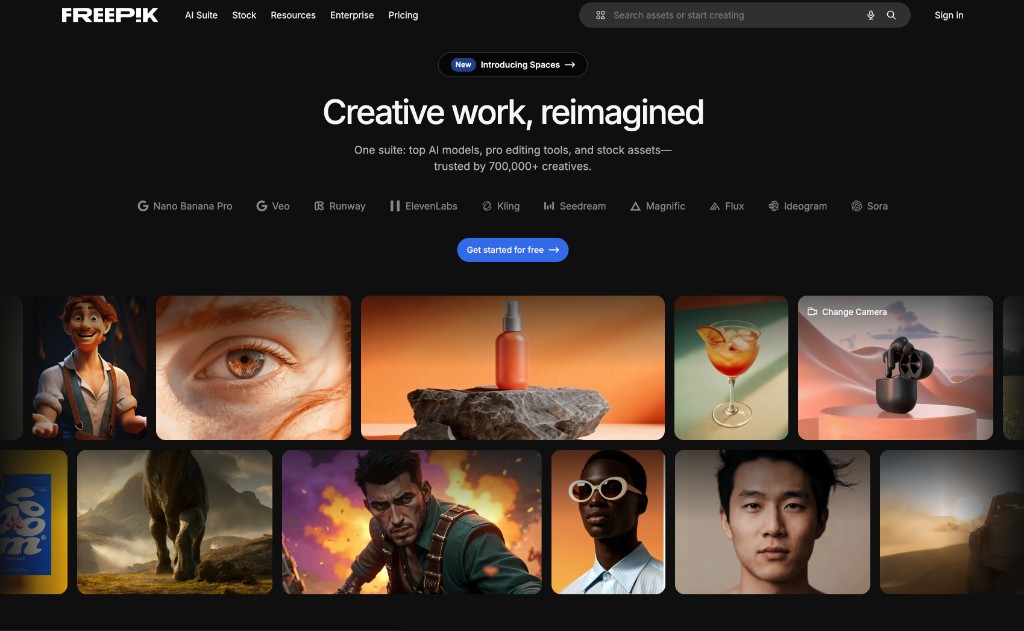Click the Change Camera icon on the earbuds image
The image size is (1024, 631).
pyautogui.click(x=813, y=312)
